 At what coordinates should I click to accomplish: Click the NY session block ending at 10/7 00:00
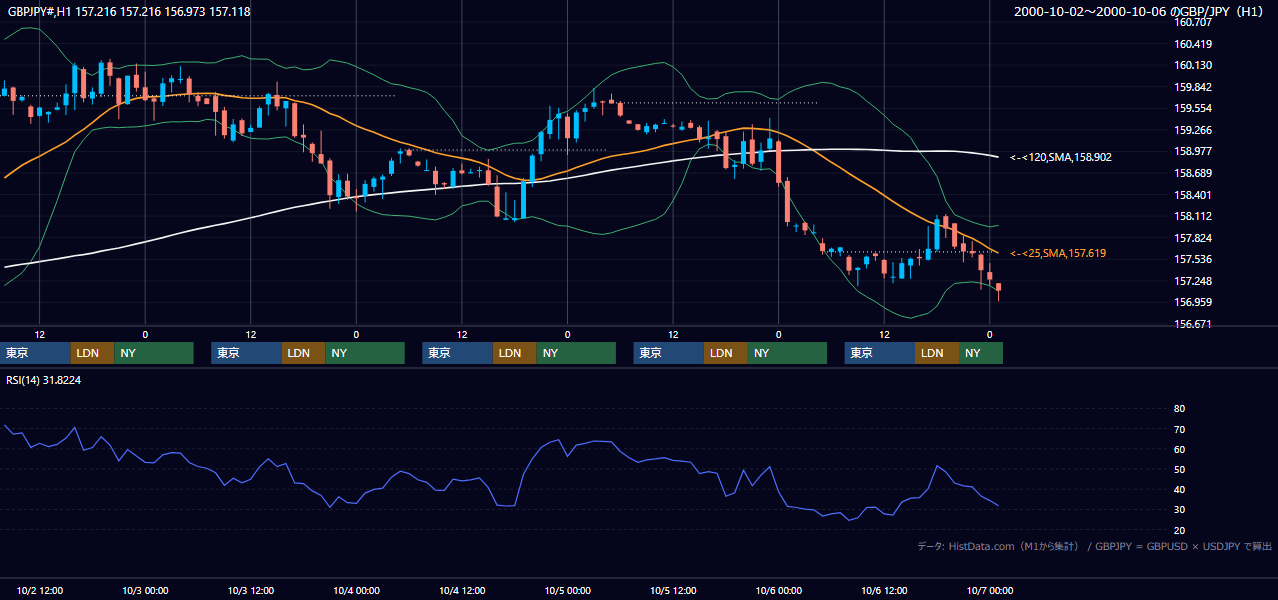[x=981, y=353]
